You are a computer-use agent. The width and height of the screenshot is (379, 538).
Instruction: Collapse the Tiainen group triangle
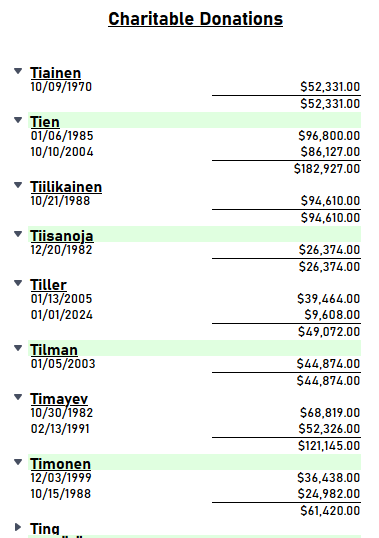(x=18, y=71)
